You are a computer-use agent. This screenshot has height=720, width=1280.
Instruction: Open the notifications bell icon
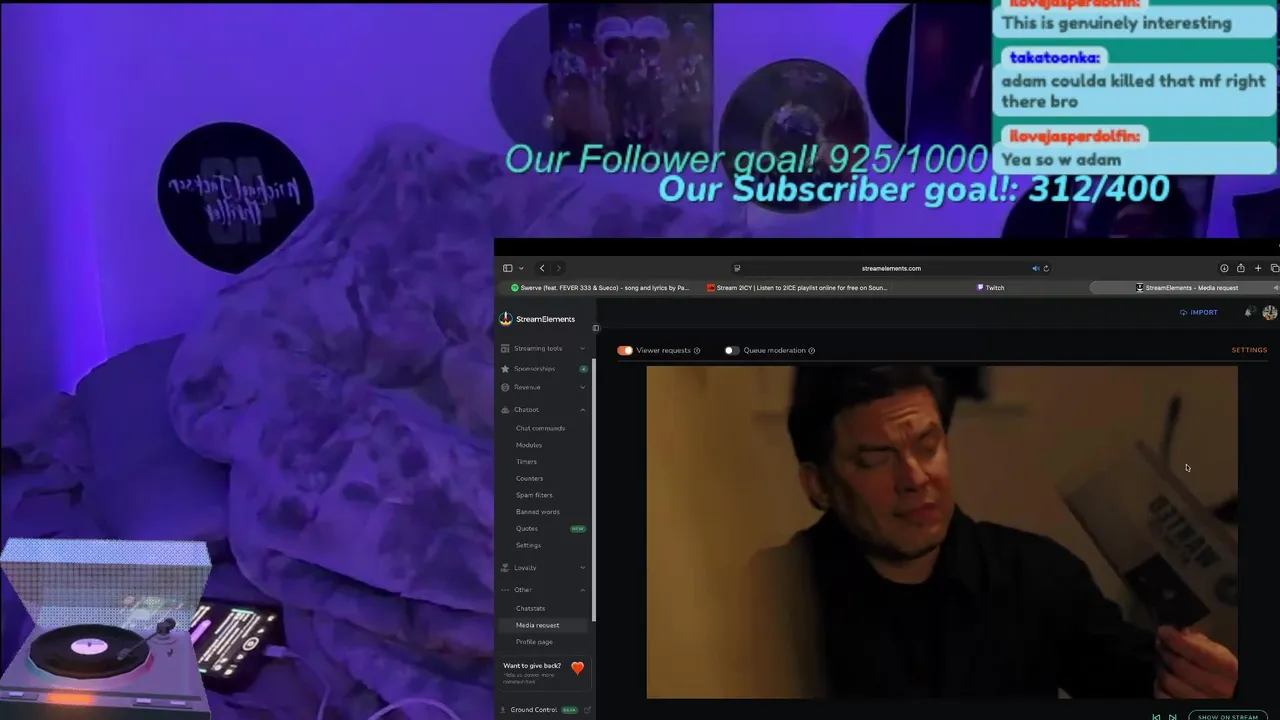(1248, 312)
